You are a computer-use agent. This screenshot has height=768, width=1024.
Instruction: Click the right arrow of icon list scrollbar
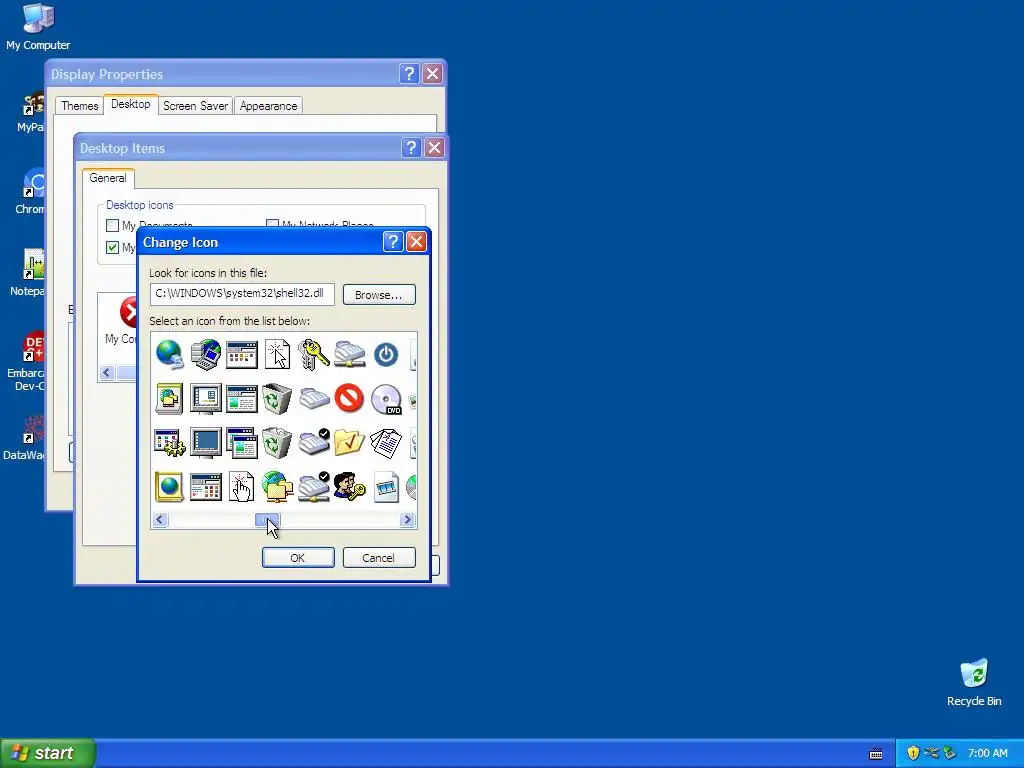coord(408,520)
